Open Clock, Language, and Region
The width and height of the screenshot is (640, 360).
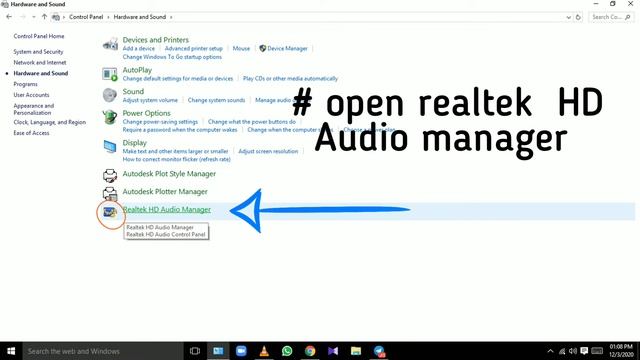coord(49,122)
